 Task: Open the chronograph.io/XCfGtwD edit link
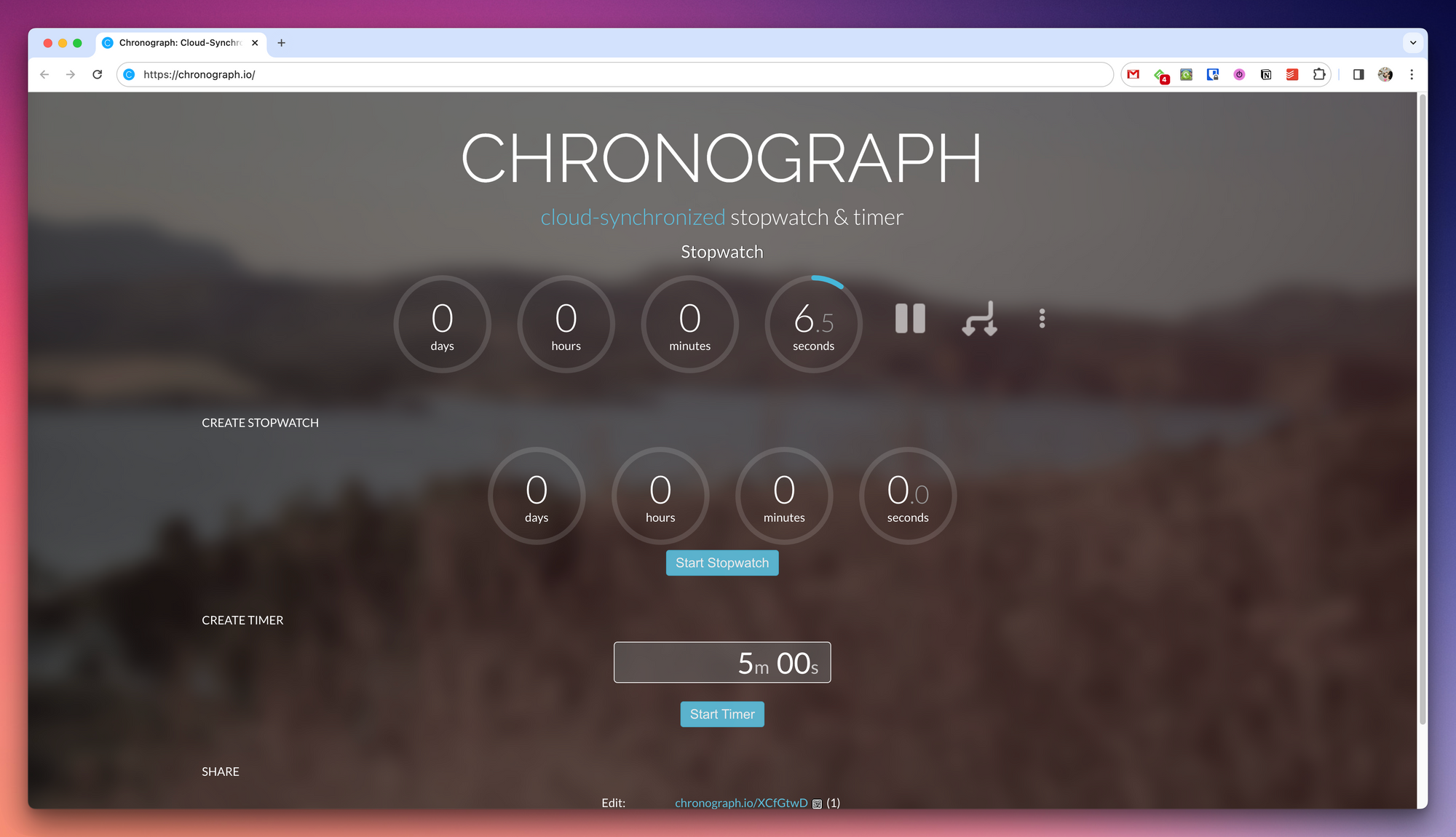pos(740,803)
